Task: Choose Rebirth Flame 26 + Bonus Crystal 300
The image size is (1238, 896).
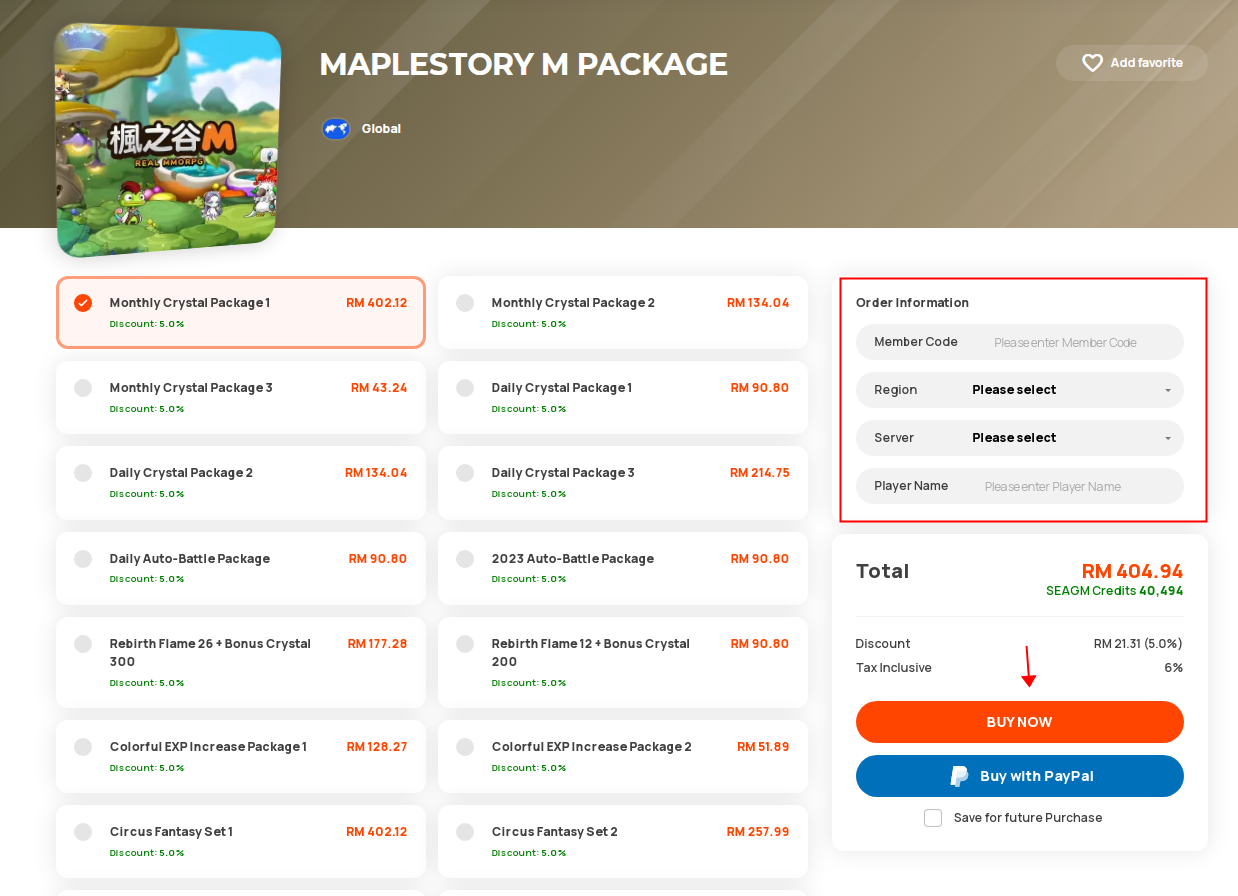Action: point(241,662)
